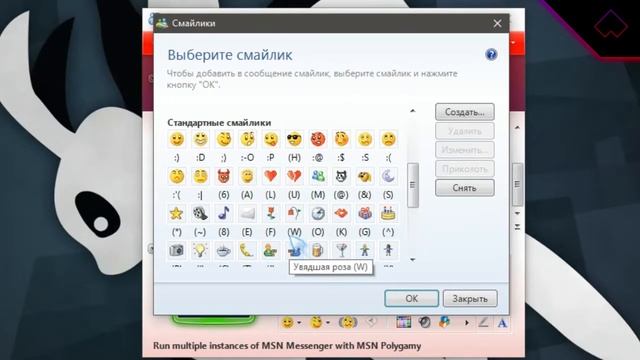Select the red rose (F) emoticon
The width and height of the screenshot is (640, 360).
(x=271, y=213)
